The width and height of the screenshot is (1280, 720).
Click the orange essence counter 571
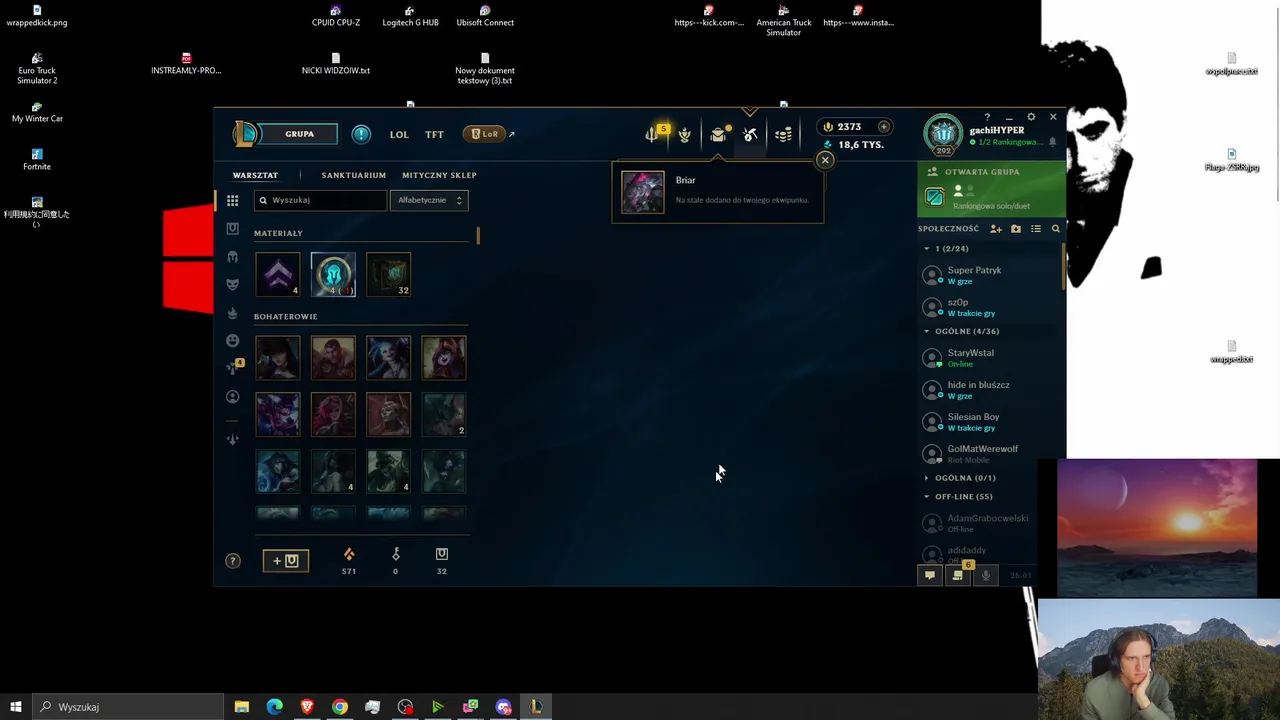tap(349, 561)
